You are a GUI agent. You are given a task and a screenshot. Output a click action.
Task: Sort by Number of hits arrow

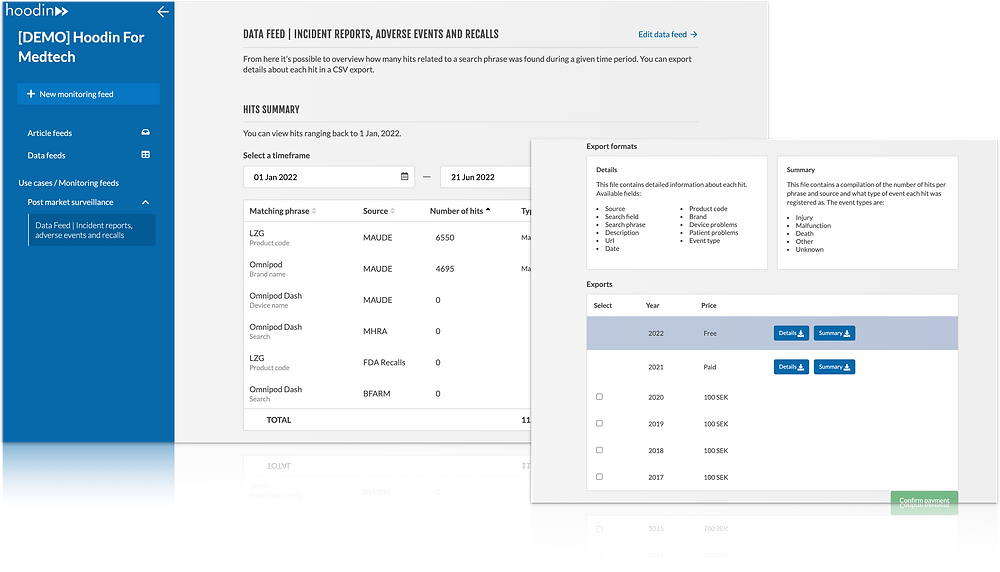488,210
